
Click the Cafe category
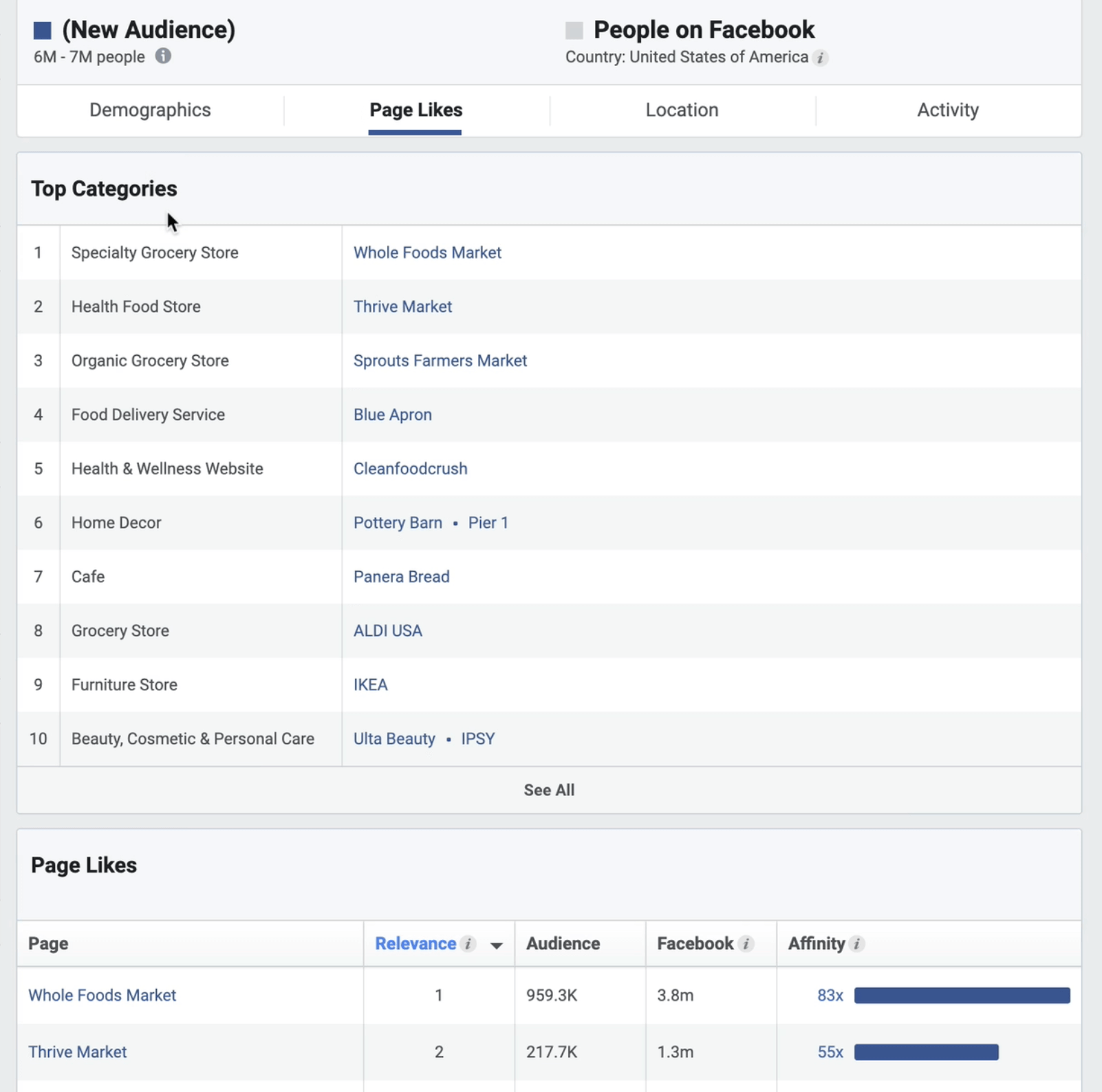coord(88,577)
